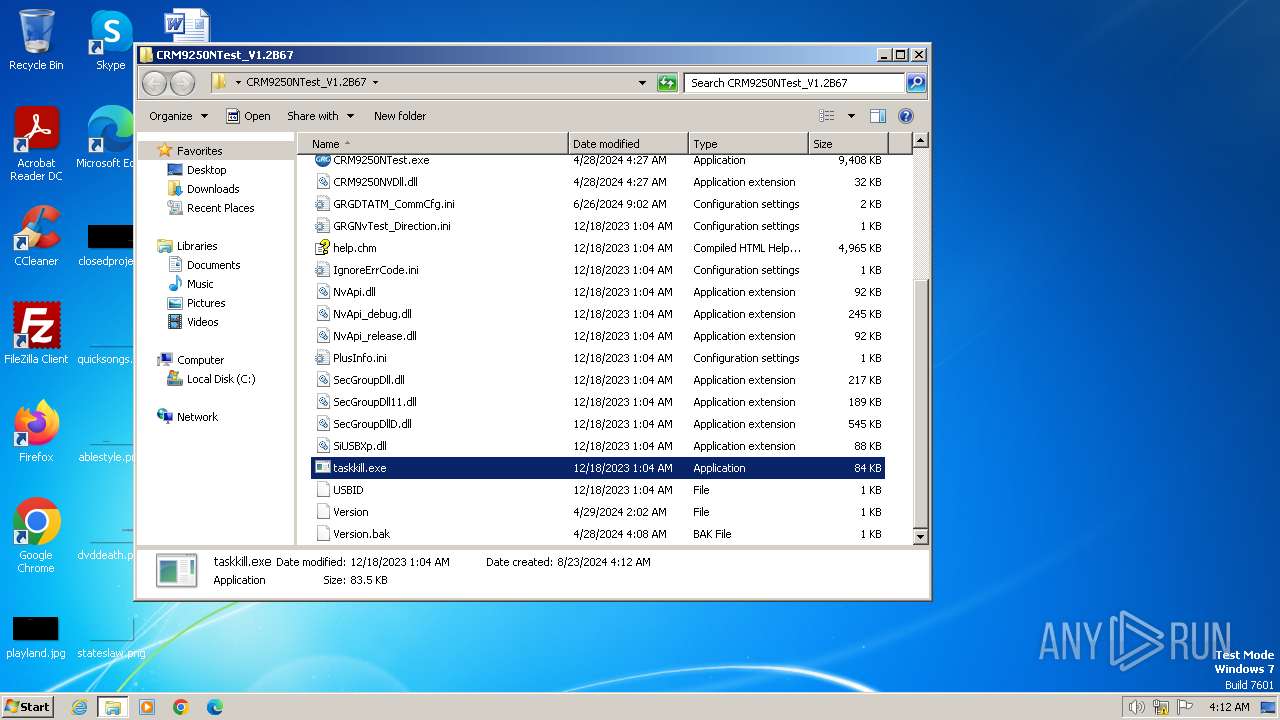Open Music library
1280x720 pixels.
[200, 284]
